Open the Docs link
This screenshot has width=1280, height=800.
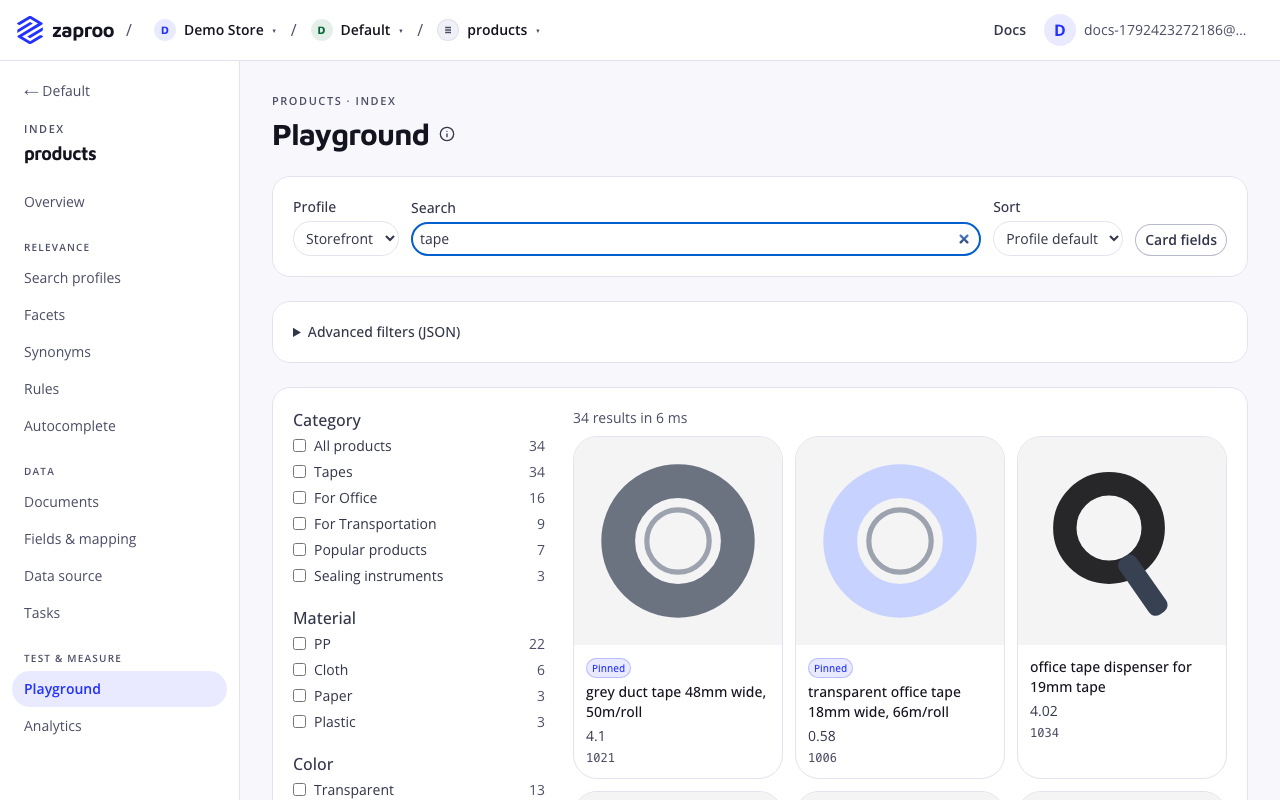1010,30
